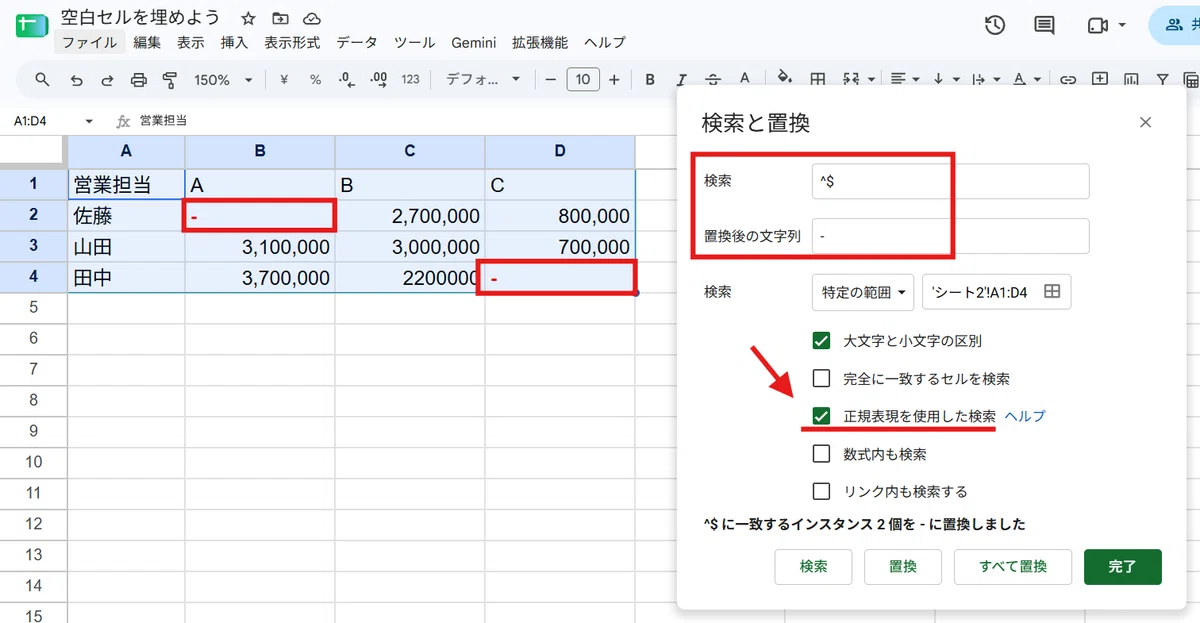Open version history clock icon

click(x=995, y=26)
